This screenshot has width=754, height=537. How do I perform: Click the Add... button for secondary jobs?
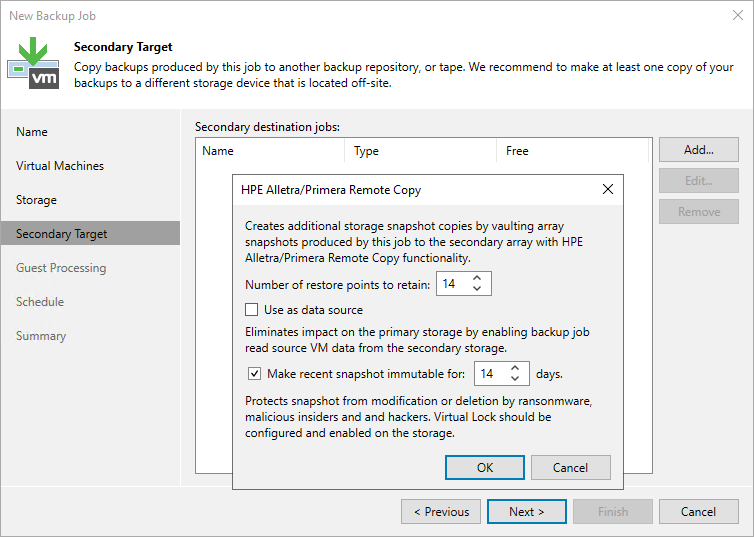pos(699,150)
